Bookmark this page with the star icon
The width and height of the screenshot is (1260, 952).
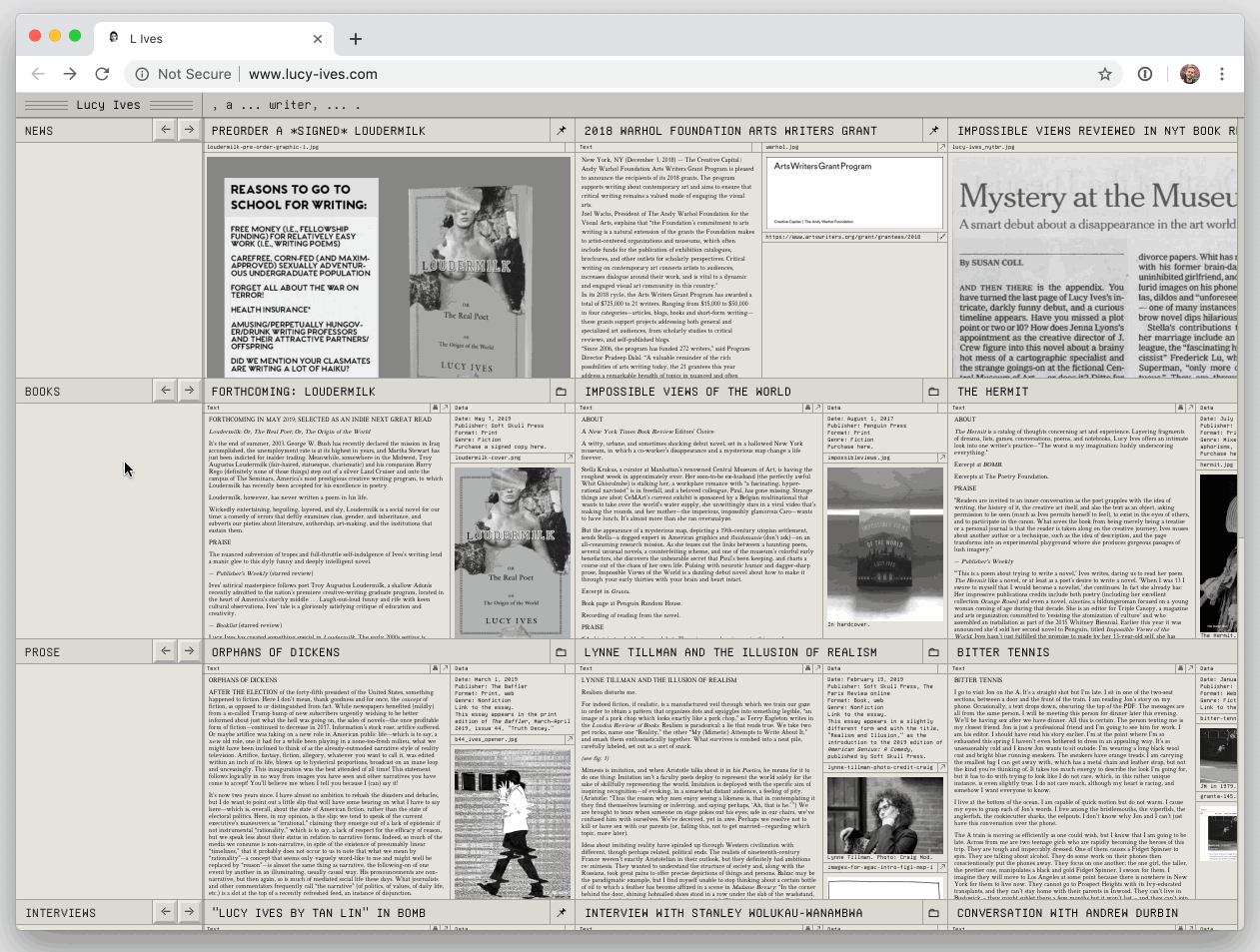click(x=1105, y=74)
